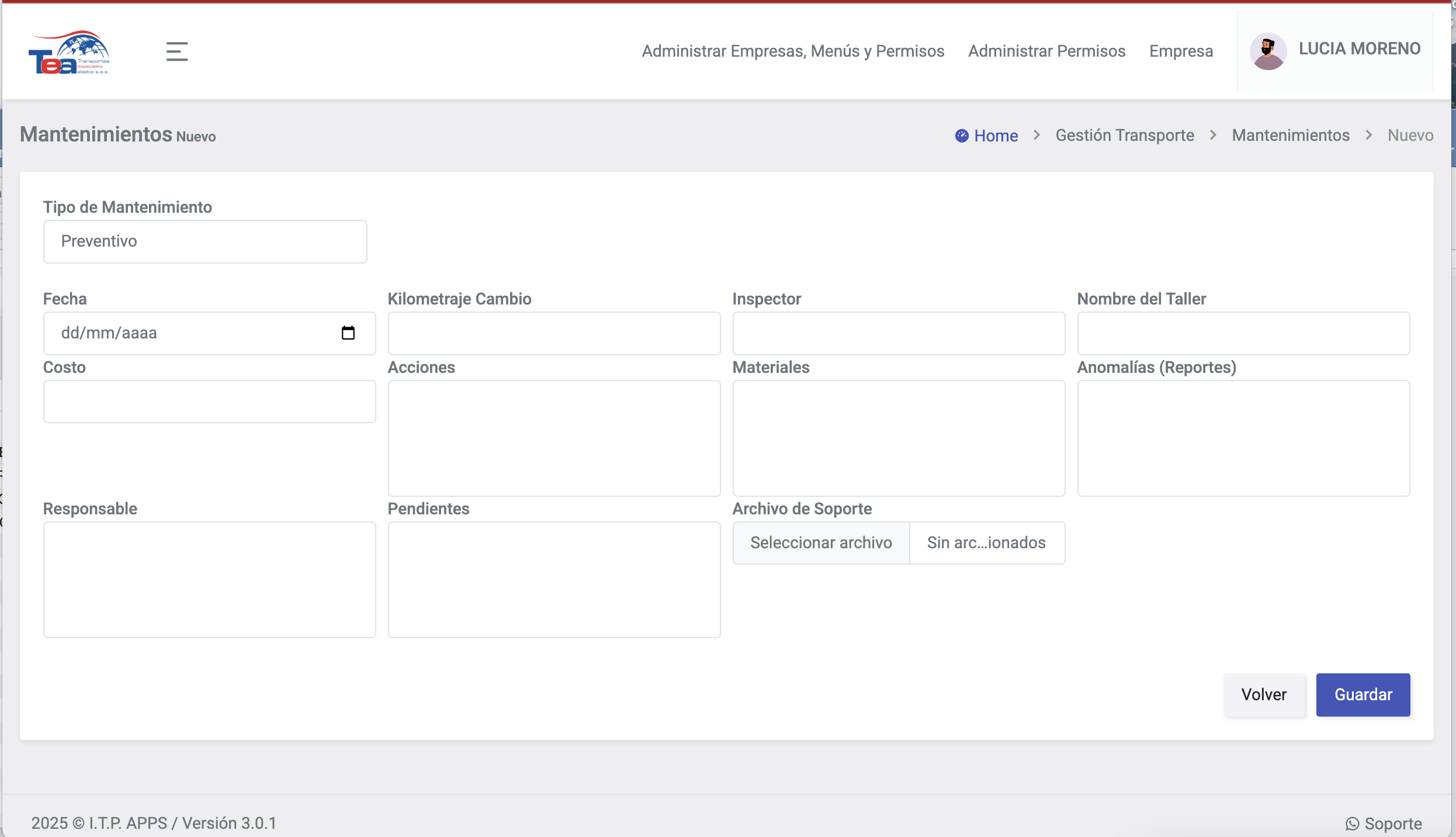1456x837 pixels.
Task: Open the Tipo de Mantenimiento dropdown
Action: click(x=205, y=241)
